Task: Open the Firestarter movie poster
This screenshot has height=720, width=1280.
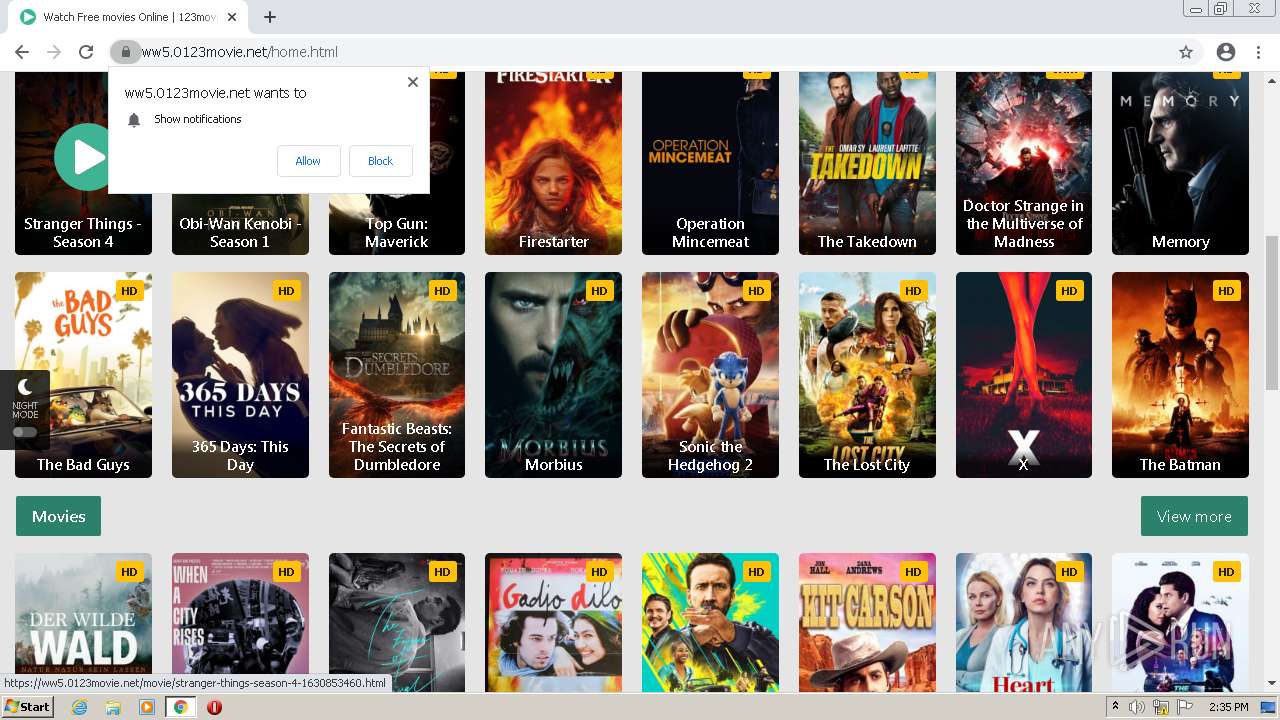Action: 553,163
